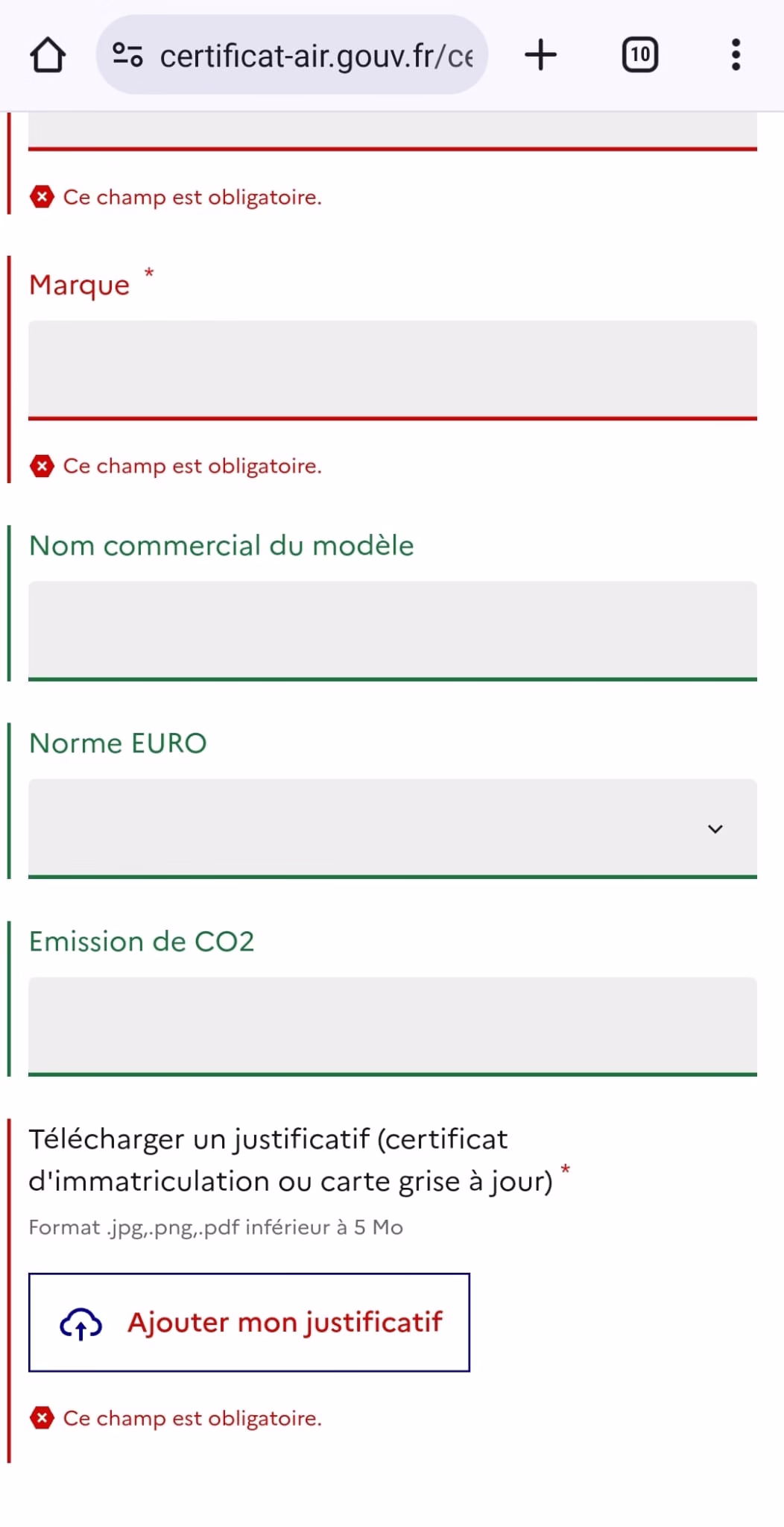Click the cloud upload icon

tap(80, 1323)
